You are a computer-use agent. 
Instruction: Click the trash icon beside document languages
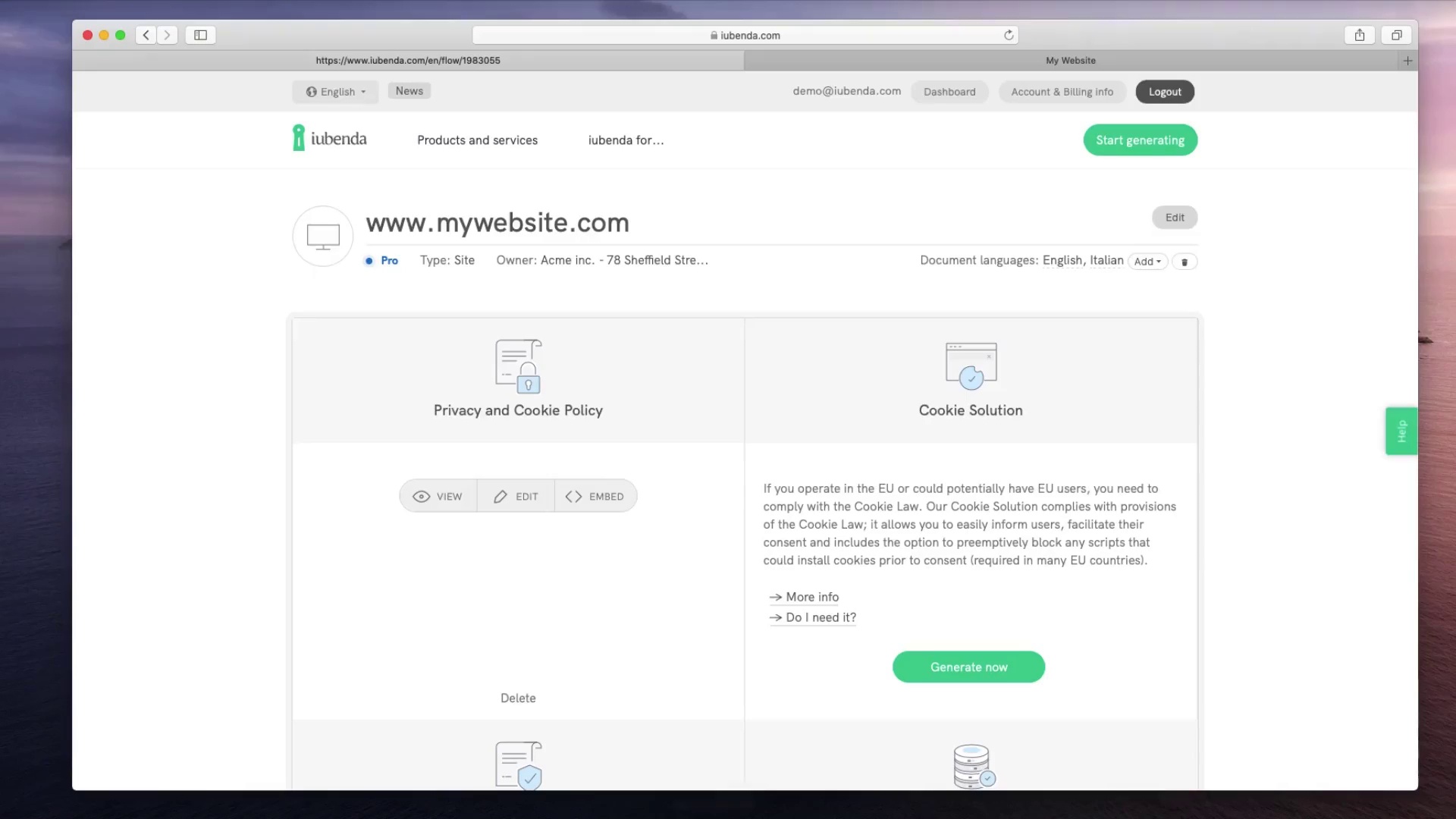(1185, 262)
